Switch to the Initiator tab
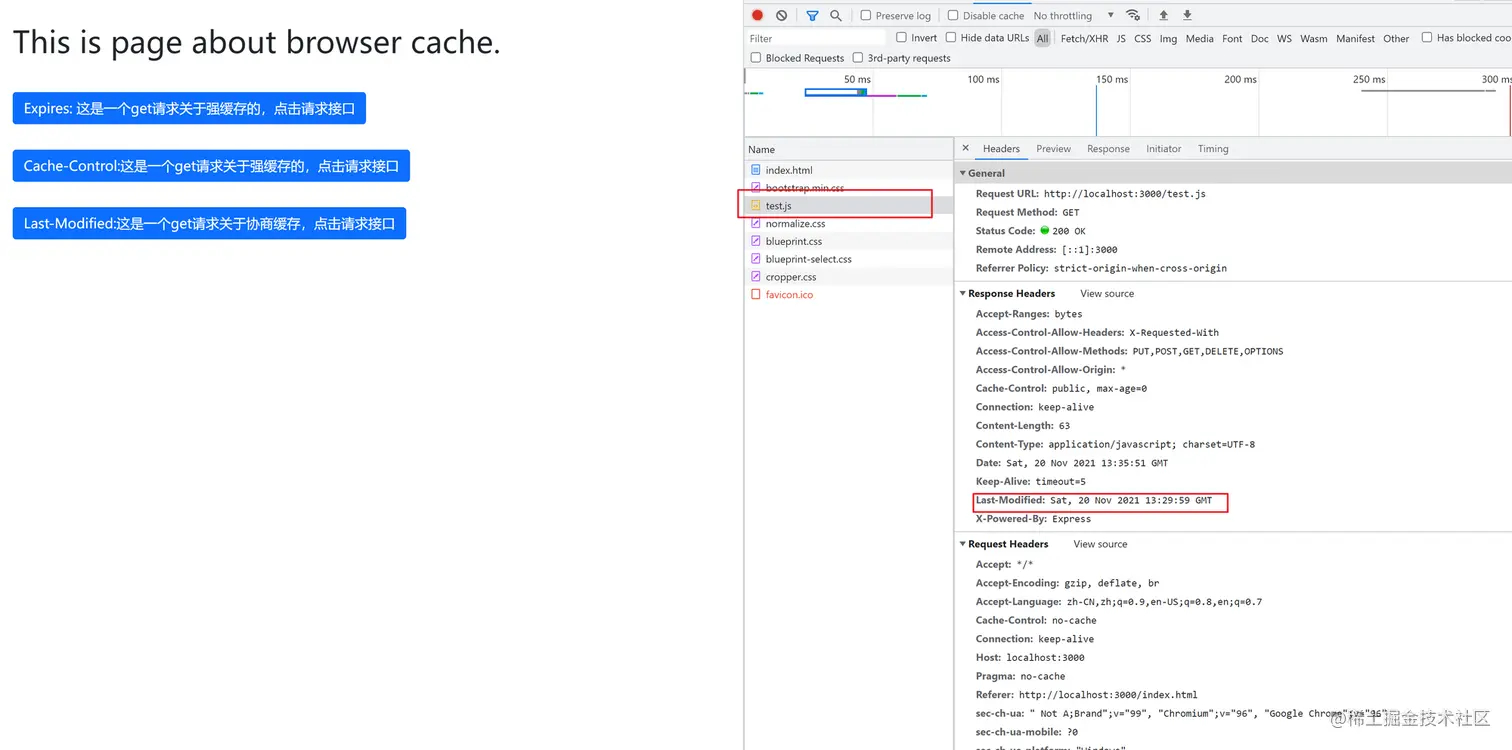 (1163, 149)
